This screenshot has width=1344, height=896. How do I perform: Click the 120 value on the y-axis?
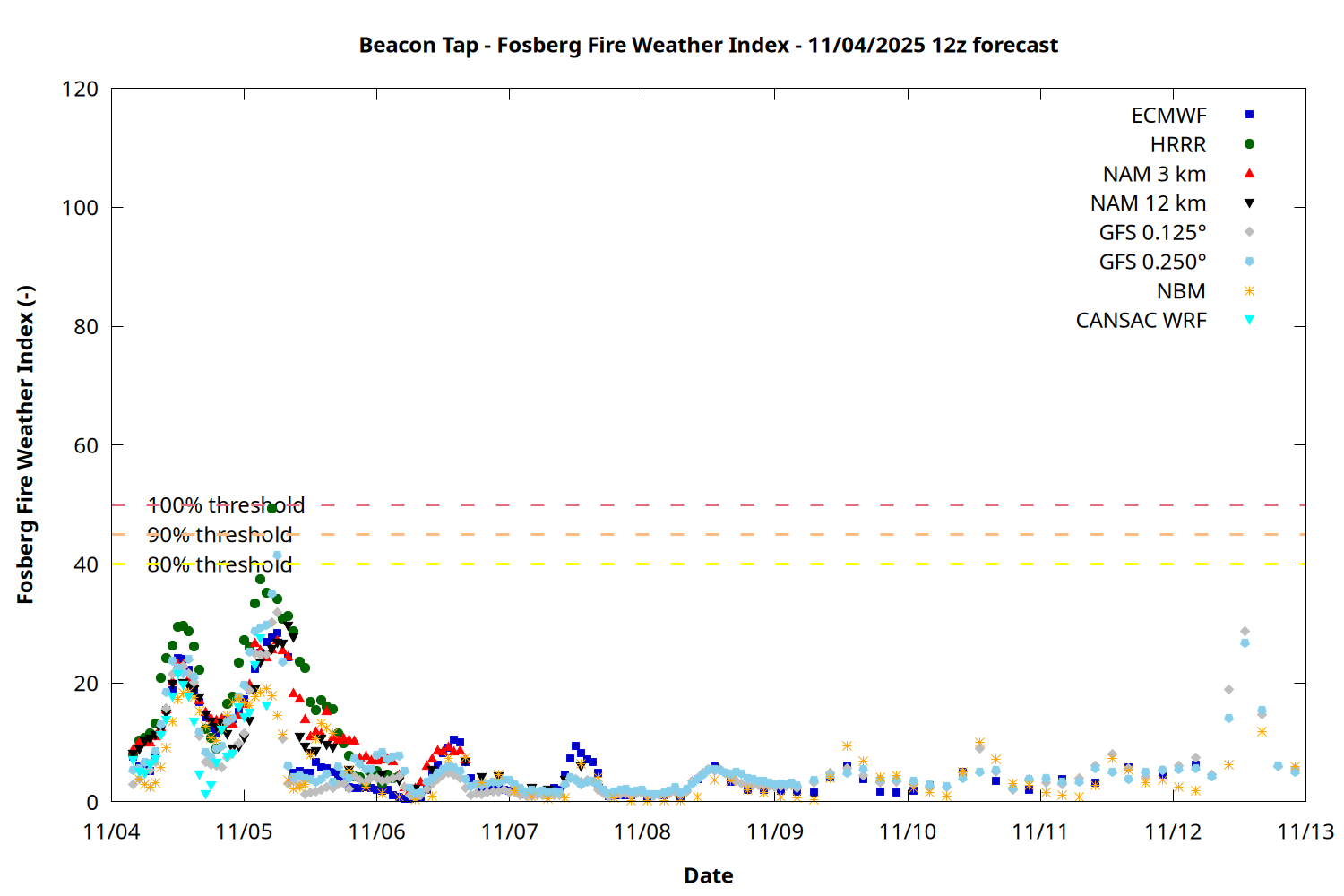point(80,90)
